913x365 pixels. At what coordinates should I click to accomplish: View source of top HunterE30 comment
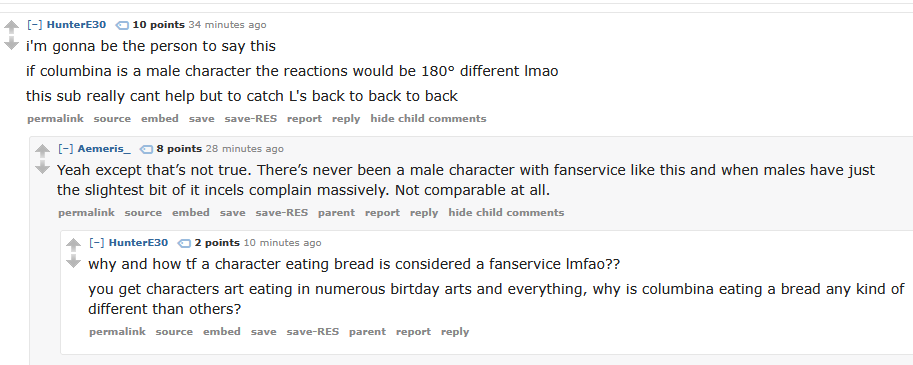112,119
